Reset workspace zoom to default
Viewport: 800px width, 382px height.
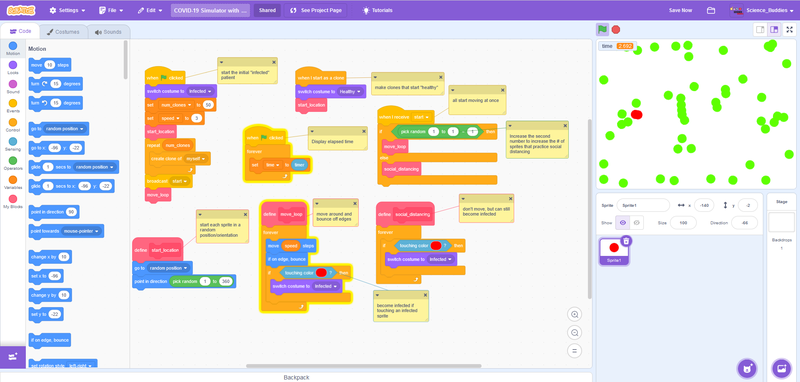coord(574,350)
